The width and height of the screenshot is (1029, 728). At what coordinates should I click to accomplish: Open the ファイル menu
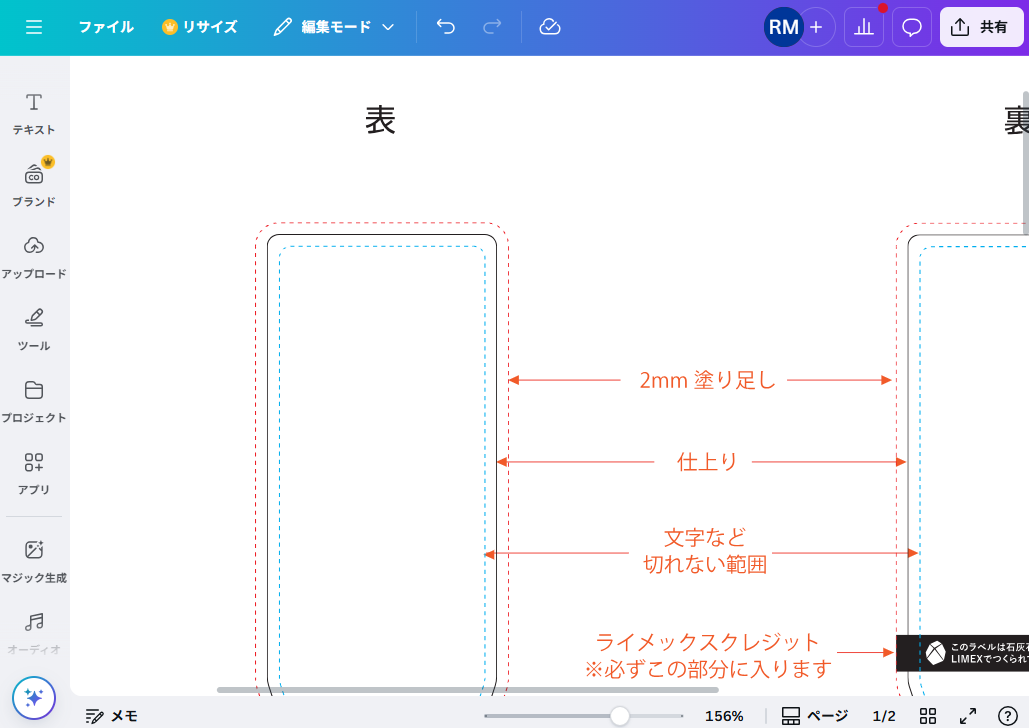[x=106, y=27]
